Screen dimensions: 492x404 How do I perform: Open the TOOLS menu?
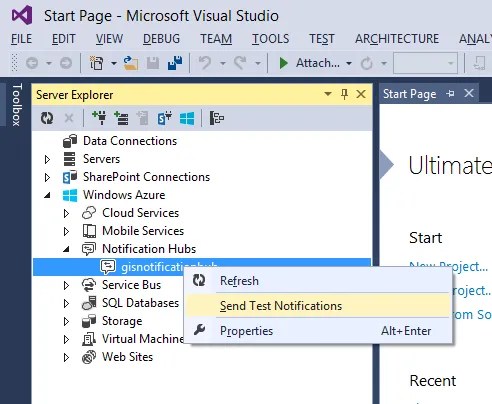tap(270, 39)
